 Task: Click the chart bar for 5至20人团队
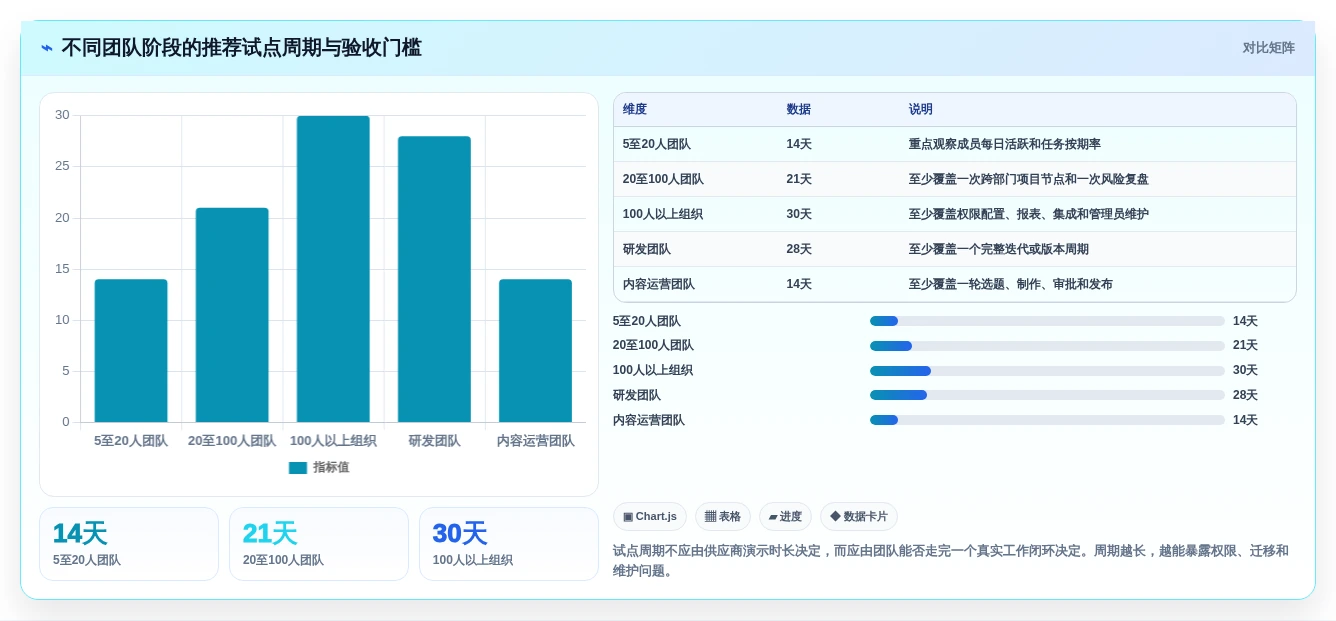click(131, 350)
